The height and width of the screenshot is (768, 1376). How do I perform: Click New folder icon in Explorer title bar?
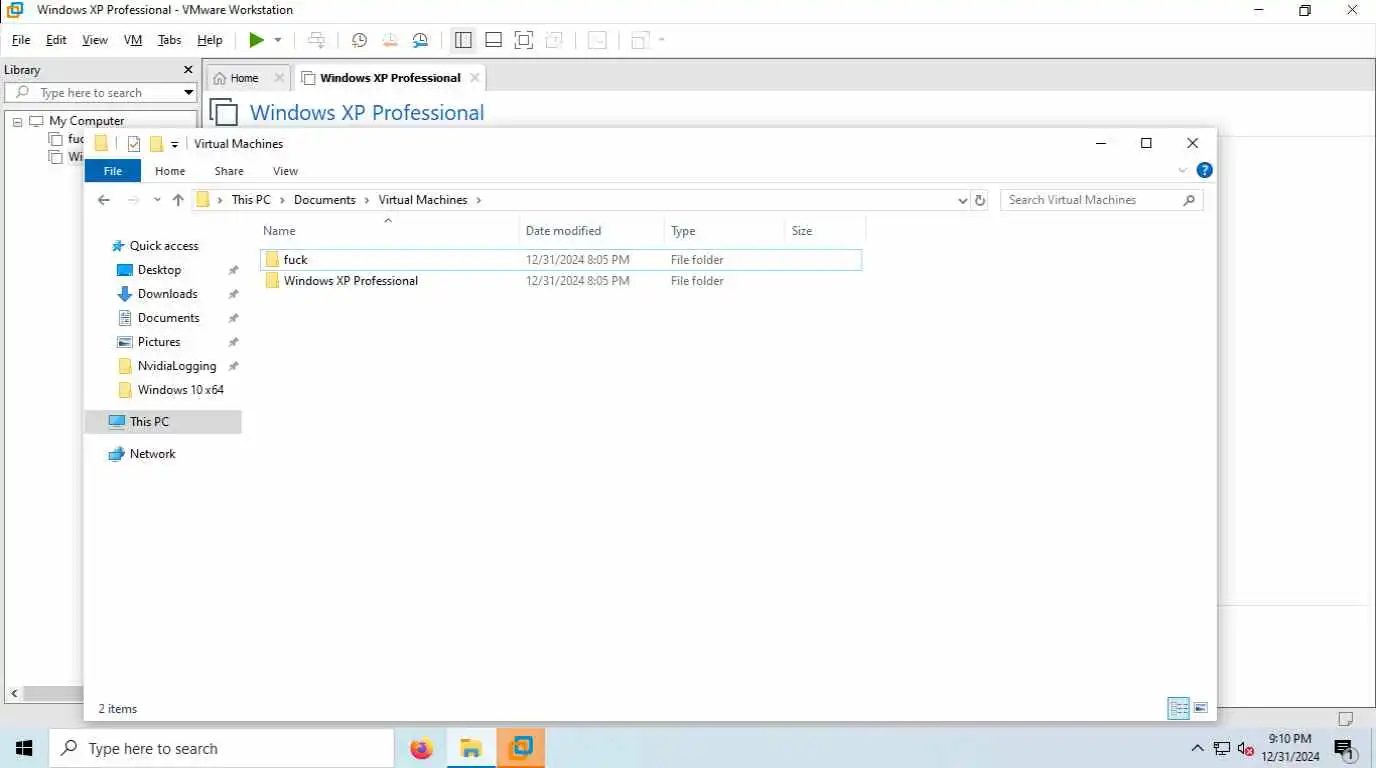pos(156,144)
